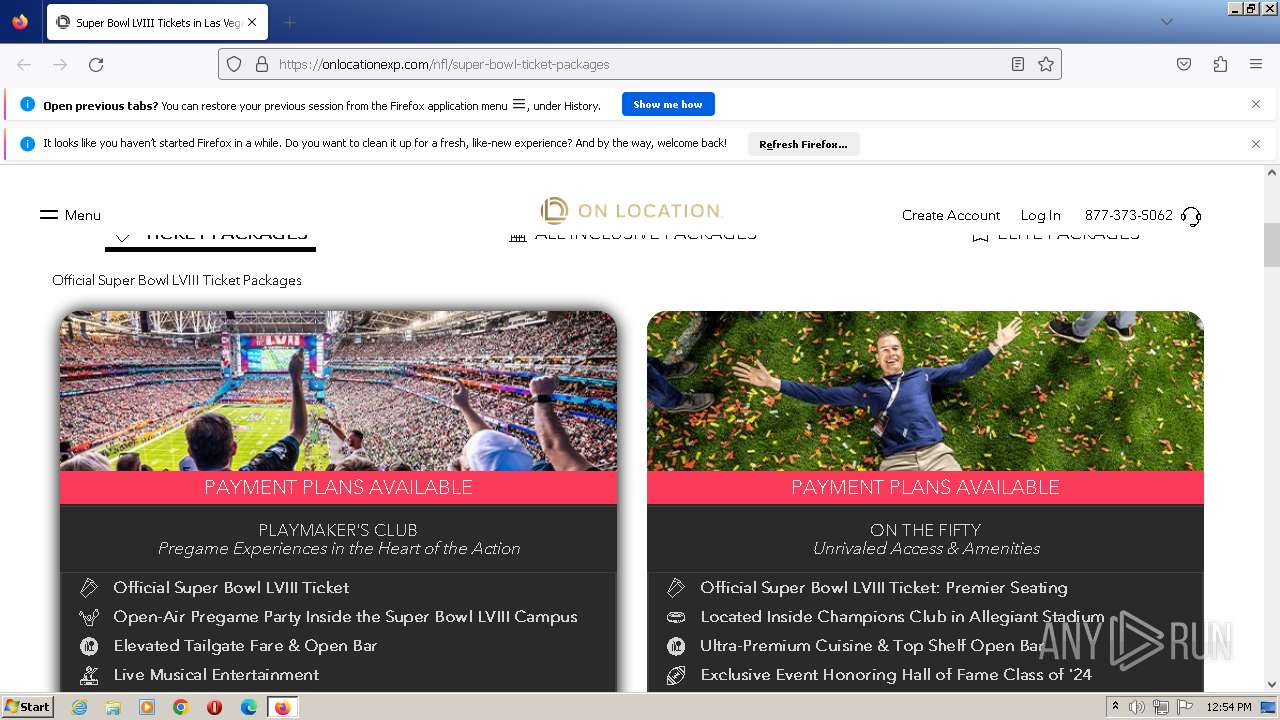The width and height of the screenshot is (1280, 720).
Task: Click the URL address bar field
Action: [x=640, y=64]
